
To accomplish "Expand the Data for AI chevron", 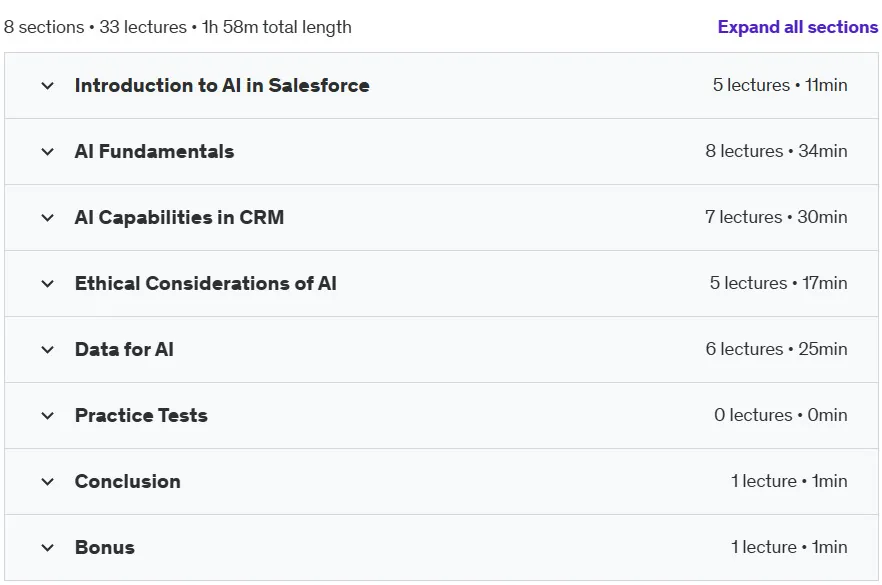I will [x=48, y=350].
